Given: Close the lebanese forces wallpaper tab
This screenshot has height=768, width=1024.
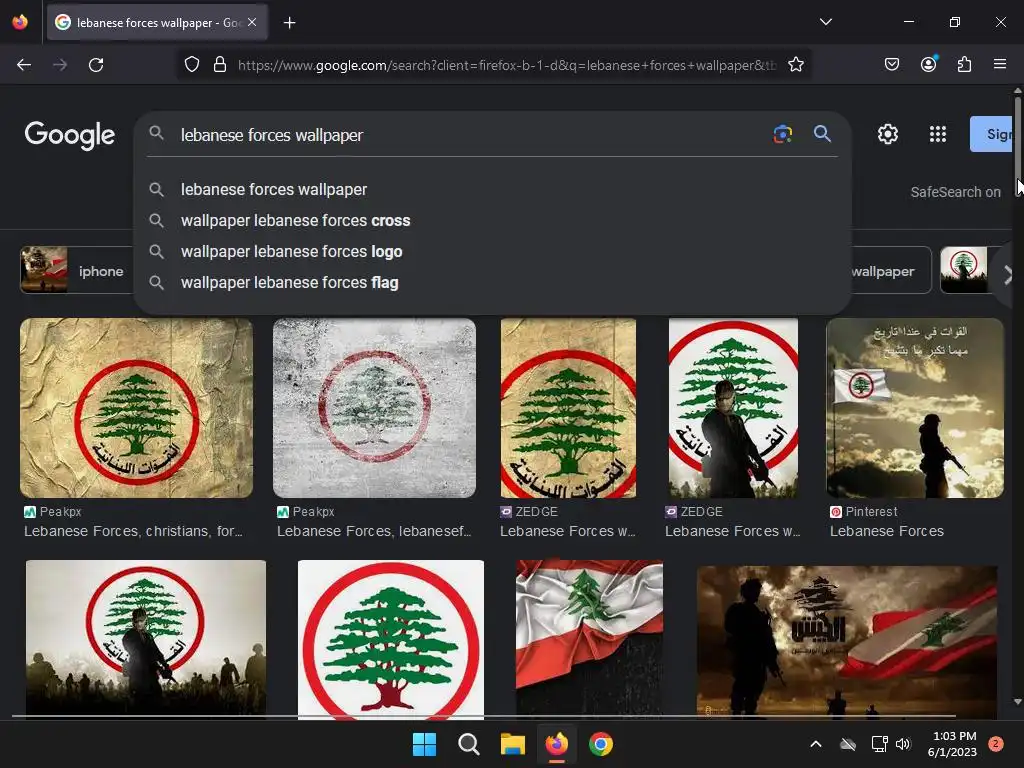Looking at the screenshot, I should tap(252, 22).
